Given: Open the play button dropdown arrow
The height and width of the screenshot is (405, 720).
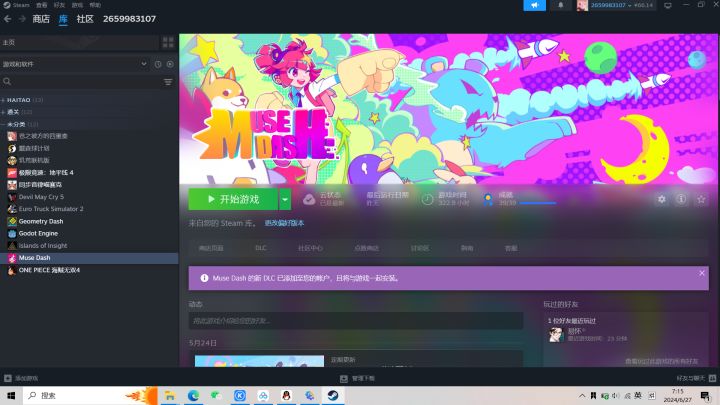Looking at the screenshot, I should [x=285, y=199].
